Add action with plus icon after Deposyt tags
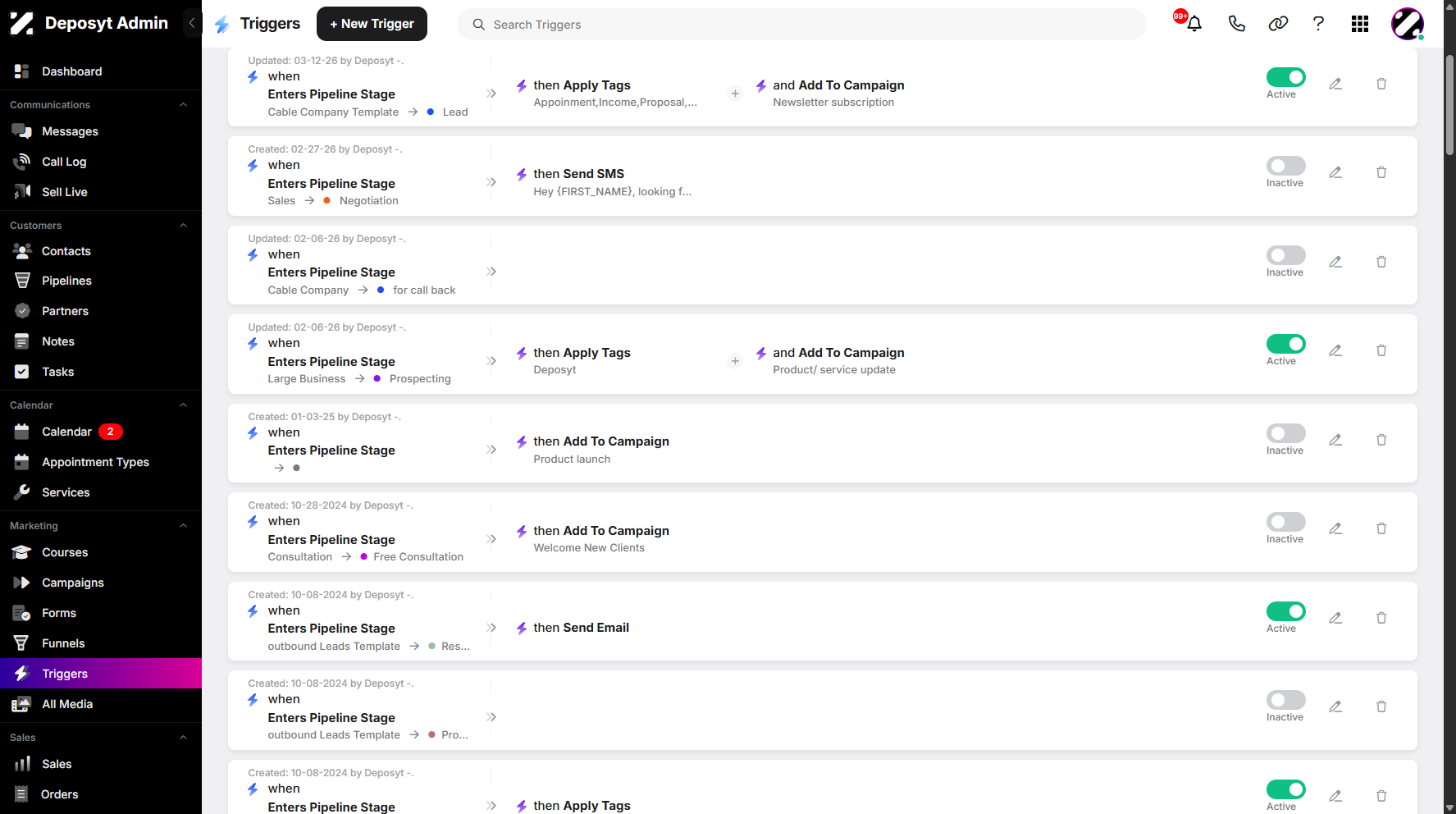 pyautogui.click(x=735, y=361)
